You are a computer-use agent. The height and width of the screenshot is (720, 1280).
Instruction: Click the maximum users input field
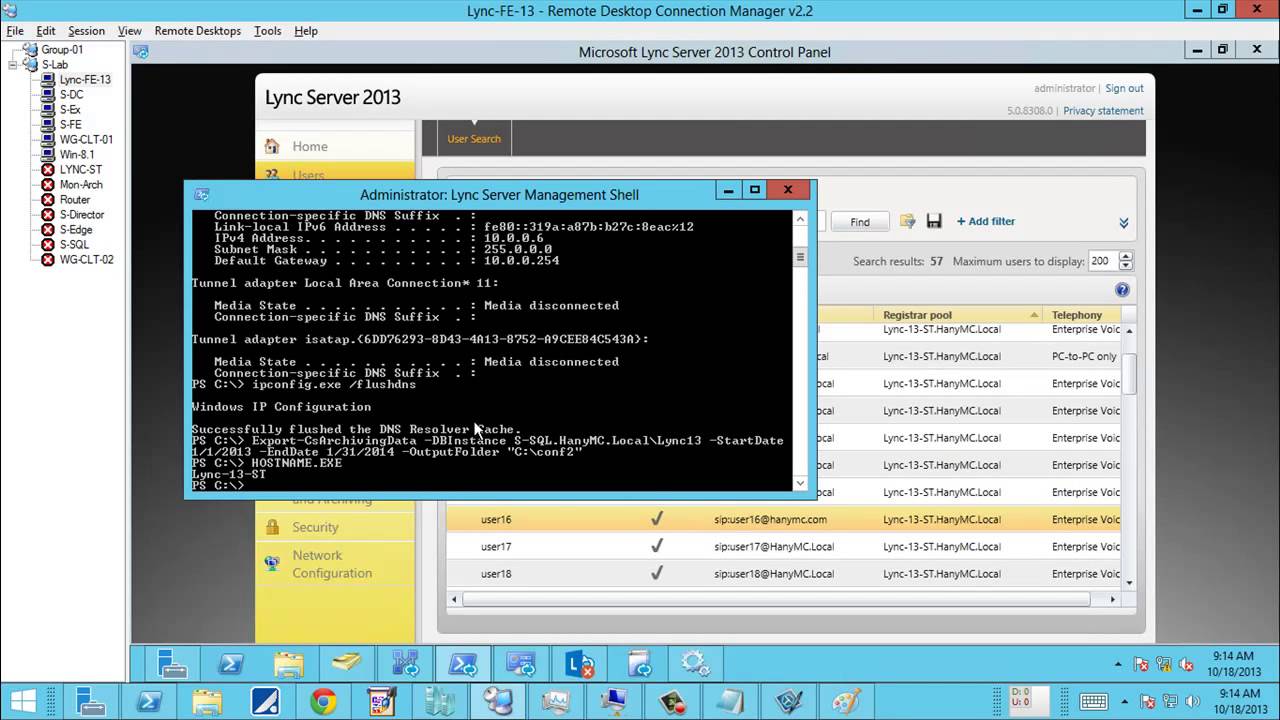1104,261
